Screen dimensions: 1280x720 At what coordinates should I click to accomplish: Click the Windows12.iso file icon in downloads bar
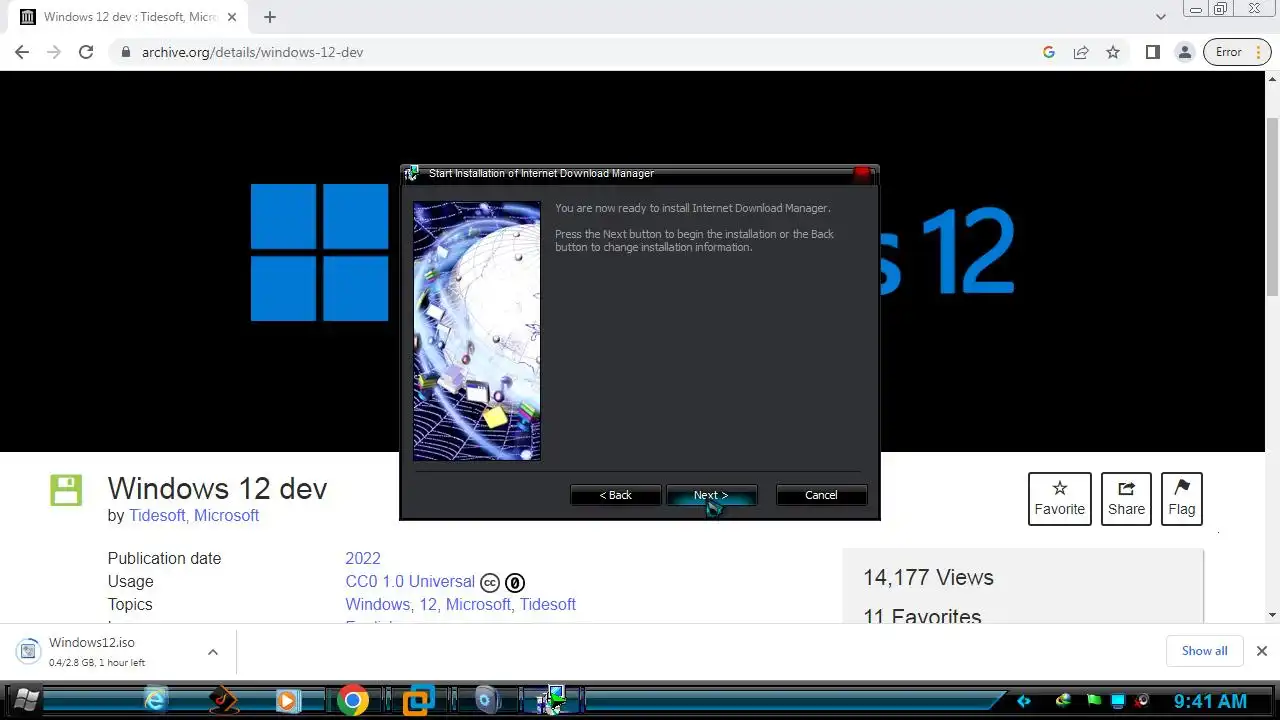[x=28, y=651]
